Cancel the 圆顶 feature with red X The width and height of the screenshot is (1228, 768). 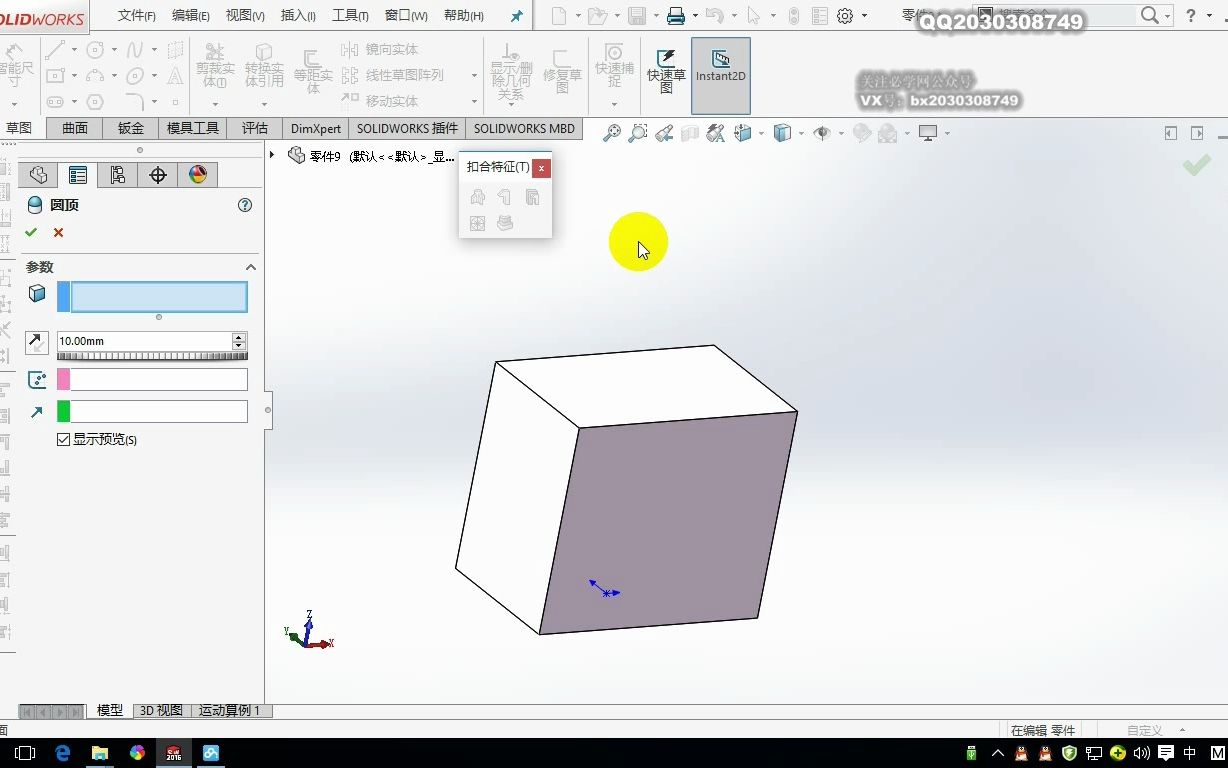coord(58,232)
